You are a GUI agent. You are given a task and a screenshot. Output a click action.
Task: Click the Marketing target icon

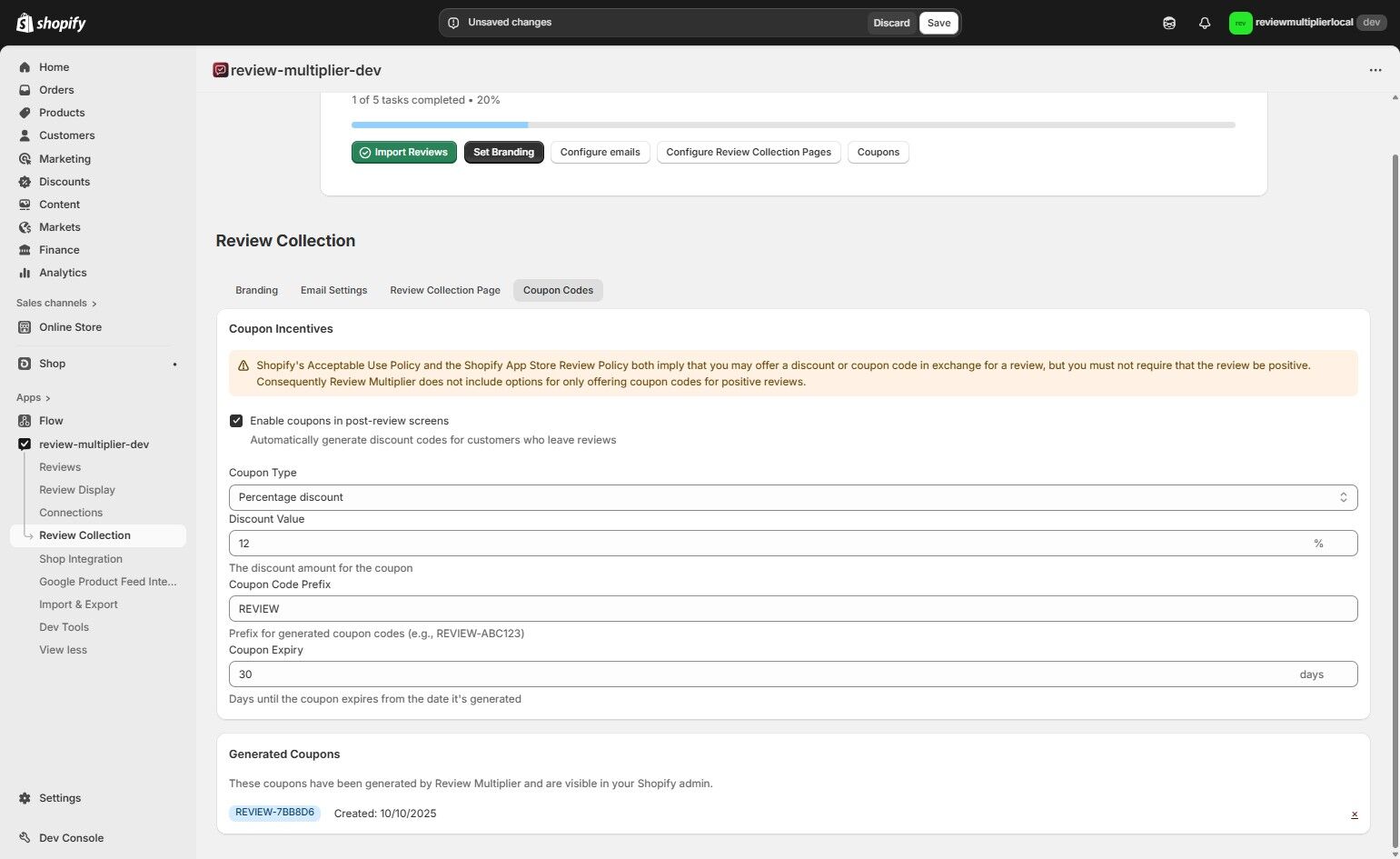click(x=25, y=159)
